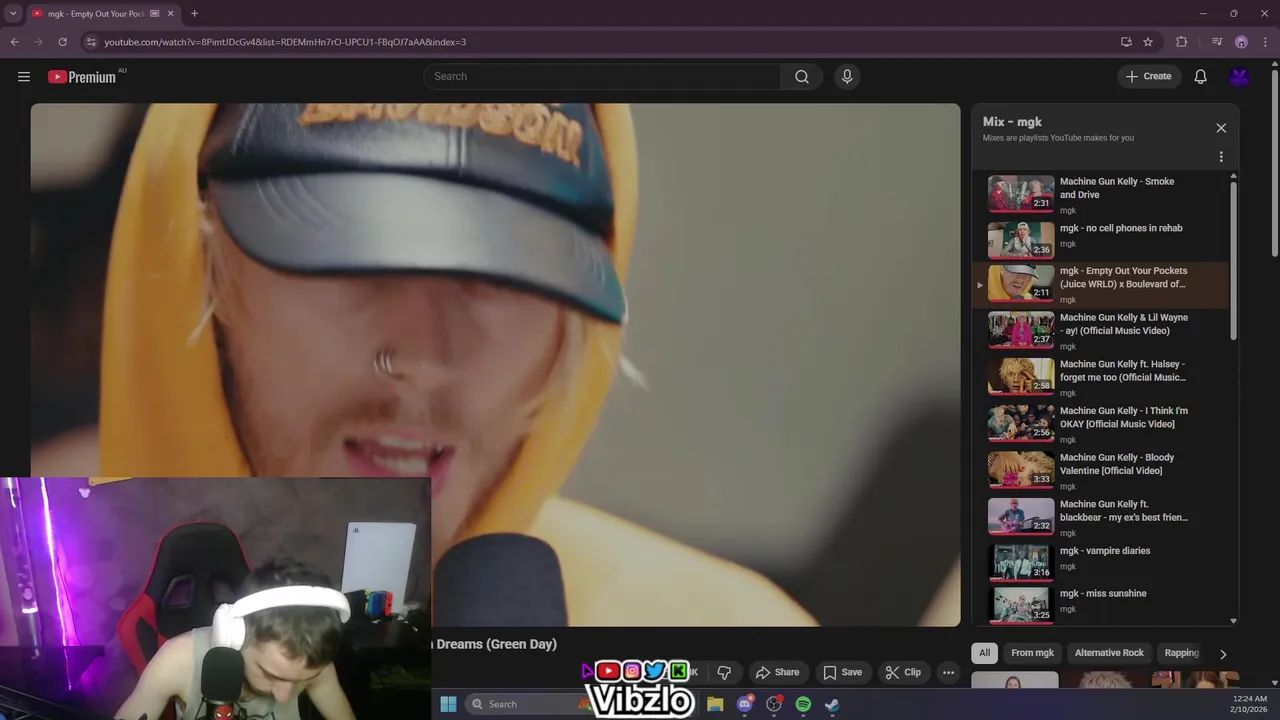
Task: Click the playlist panel scrollbar
Action: coord(1233,260)
